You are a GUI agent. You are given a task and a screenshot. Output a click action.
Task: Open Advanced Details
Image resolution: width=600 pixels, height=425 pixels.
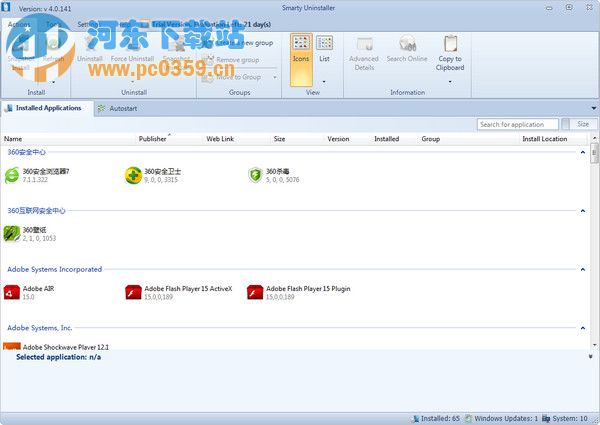(364, 54)
